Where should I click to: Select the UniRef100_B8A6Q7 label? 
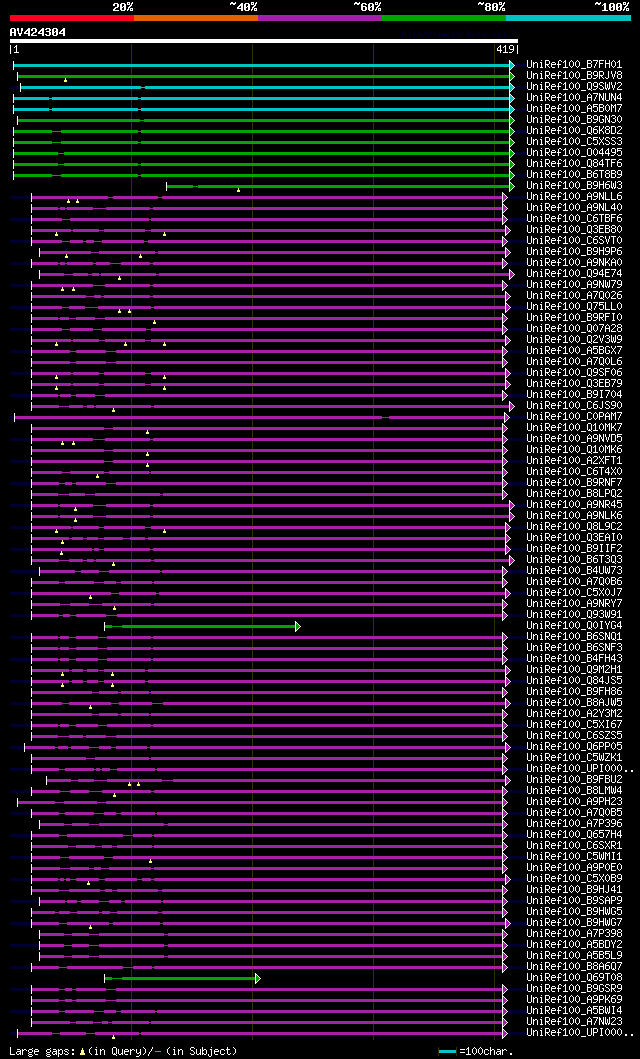pyautogui.click(x=575, y=966)
